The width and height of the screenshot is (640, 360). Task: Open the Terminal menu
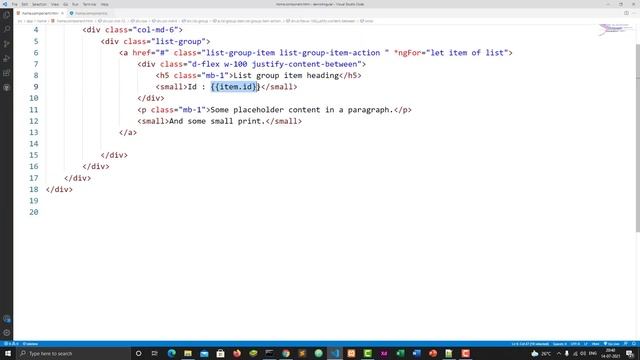pos(89,4)
